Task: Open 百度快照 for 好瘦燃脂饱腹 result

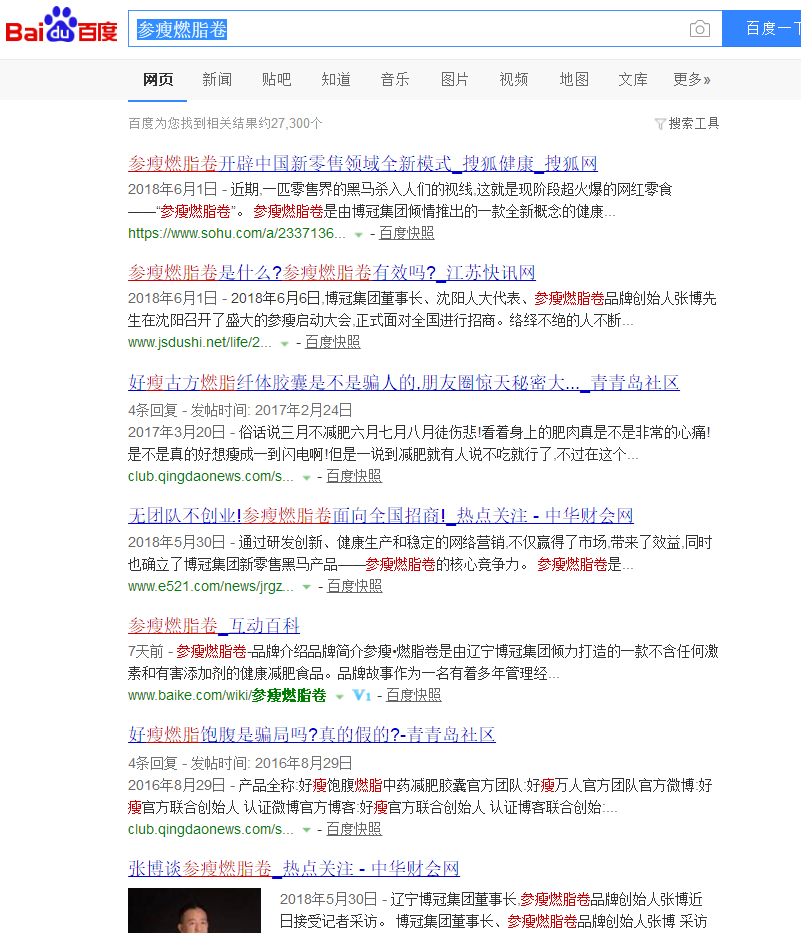Action: [x=354, y=829]
